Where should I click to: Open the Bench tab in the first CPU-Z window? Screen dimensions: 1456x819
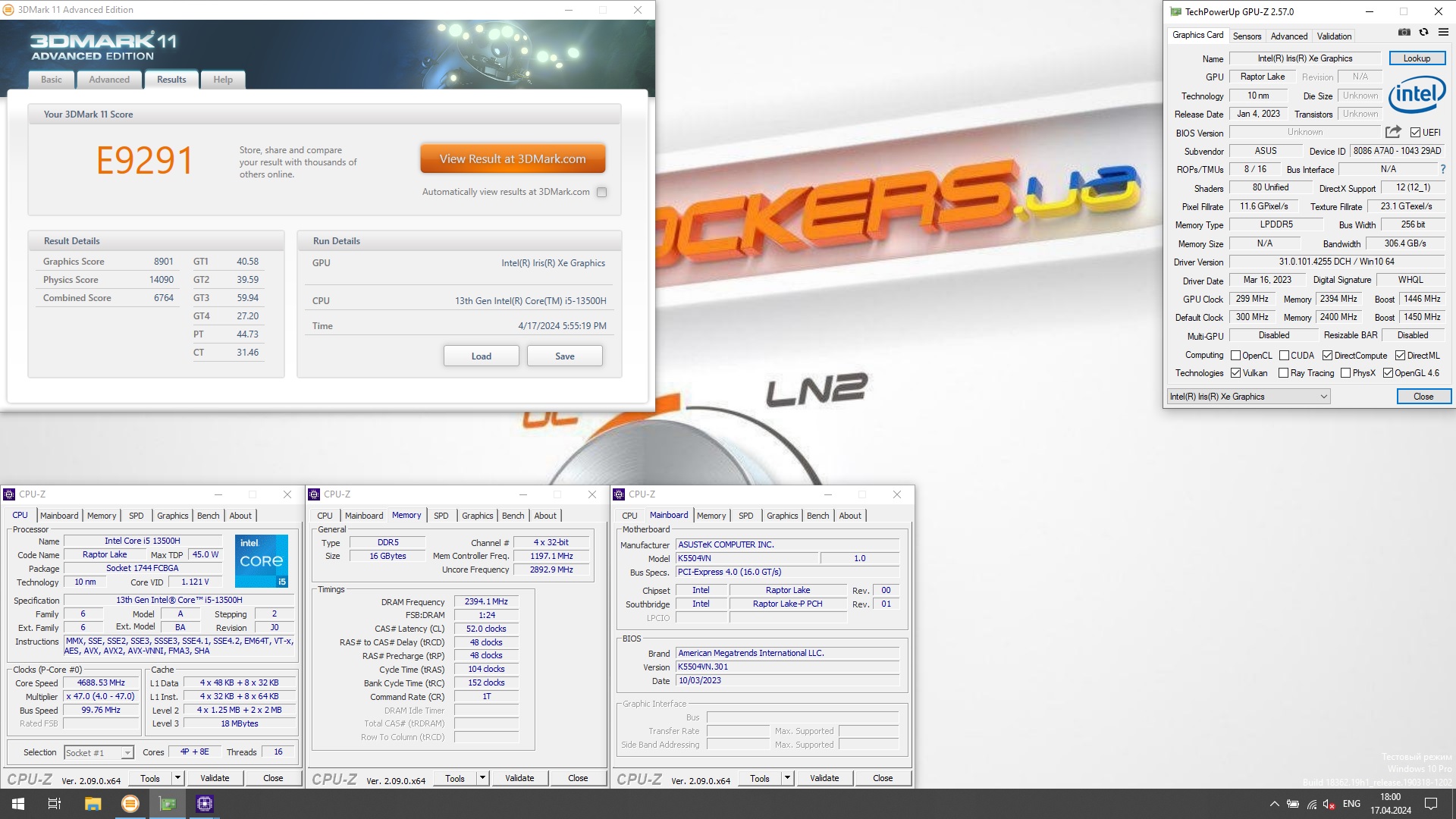(208, 516)
